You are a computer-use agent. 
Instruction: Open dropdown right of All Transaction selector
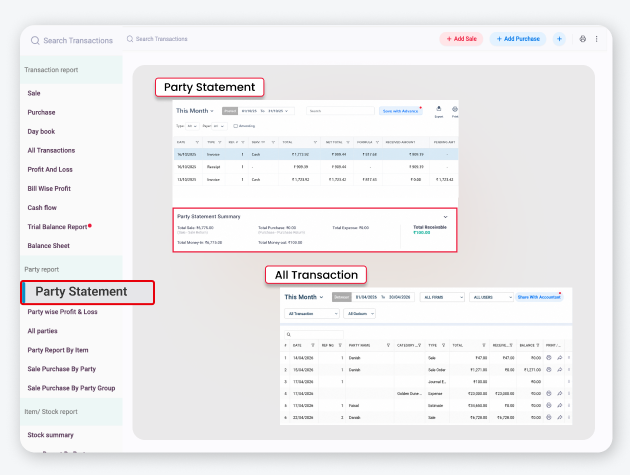click(x=360, y=313)
